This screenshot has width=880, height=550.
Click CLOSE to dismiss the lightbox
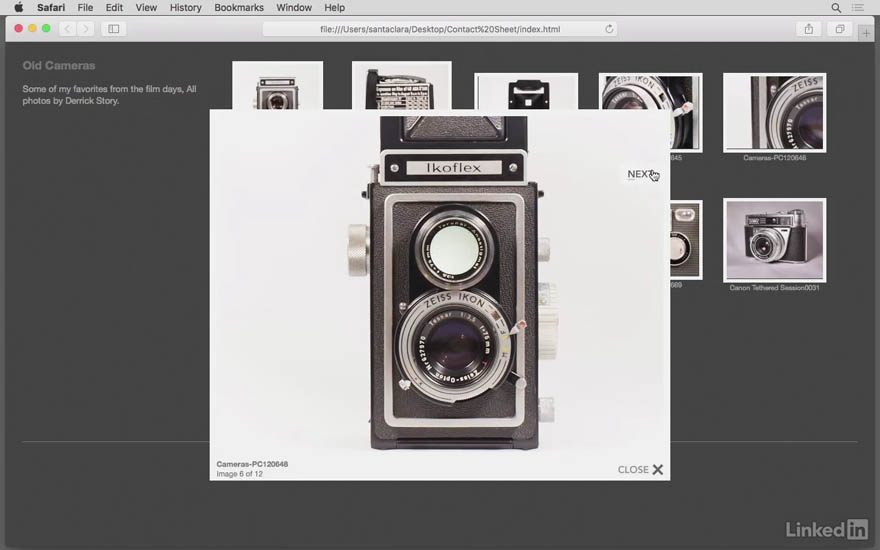tap(633, 470)
